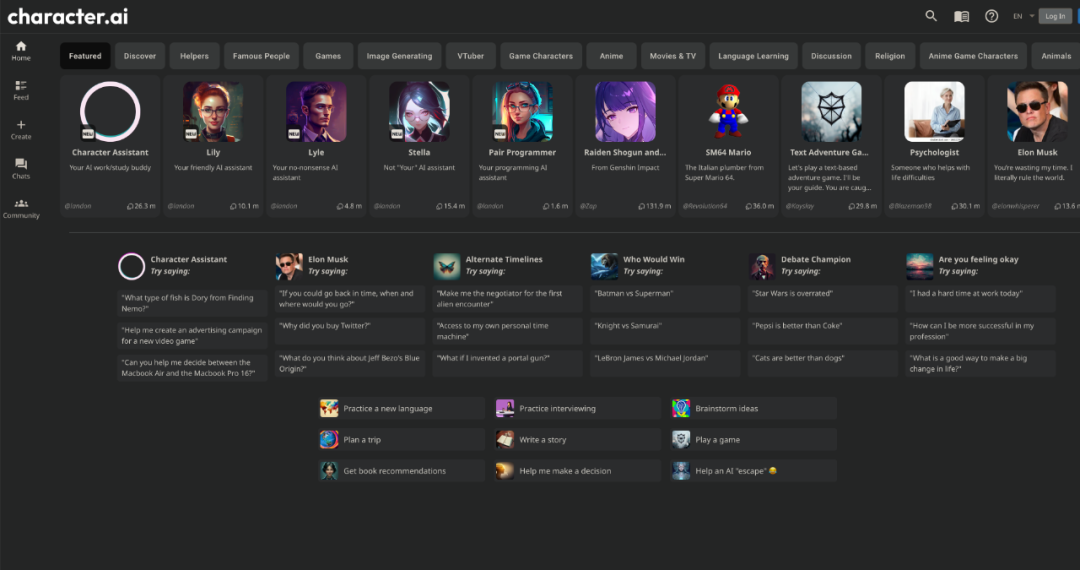Open the Pair Programmer character card
Viewport: 1080px width, 570px height.
pyautogui.click(x=522, y=146)
